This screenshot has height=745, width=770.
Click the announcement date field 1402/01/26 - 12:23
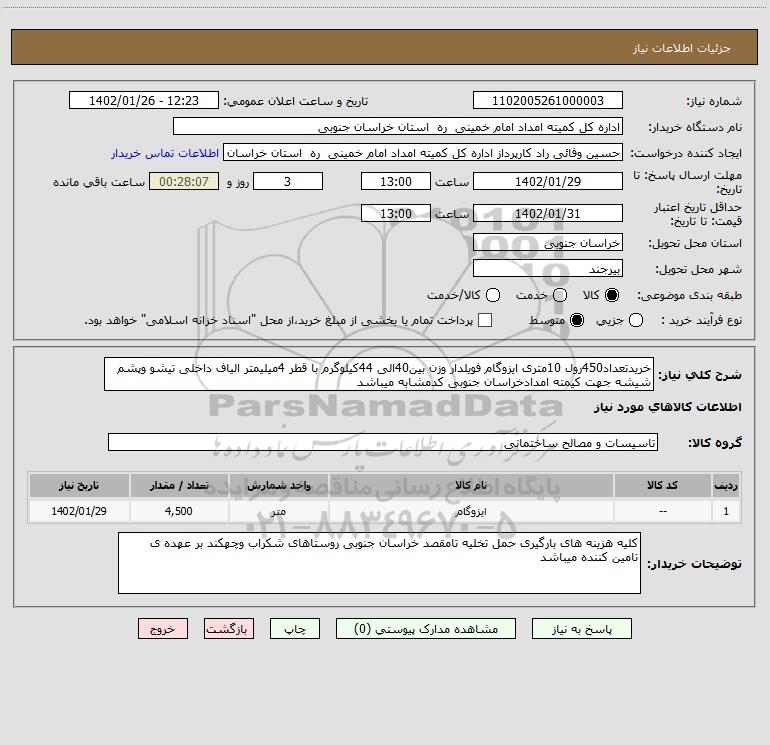[144, 100]
